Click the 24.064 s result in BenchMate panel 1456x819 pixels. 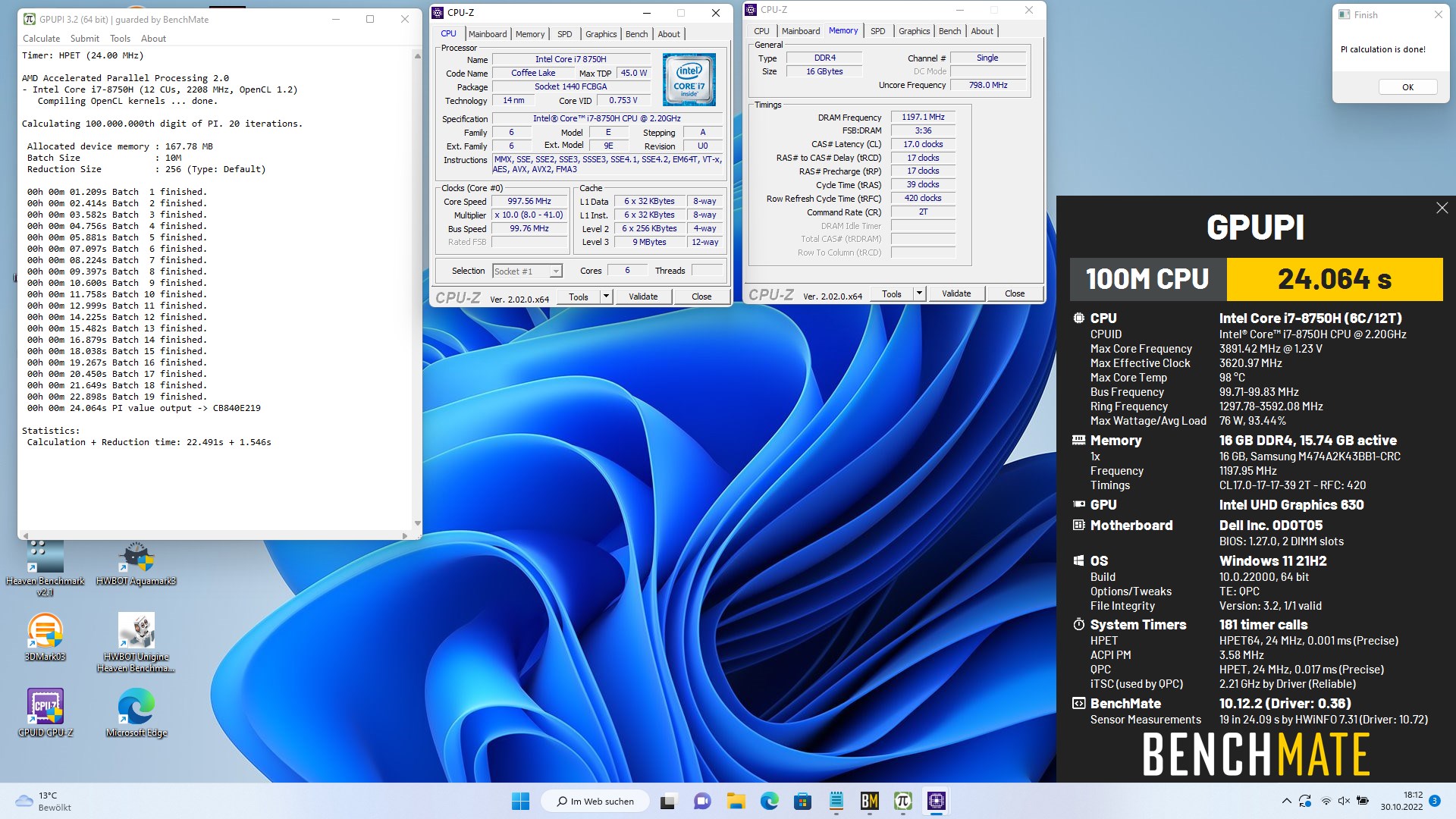1335,279
